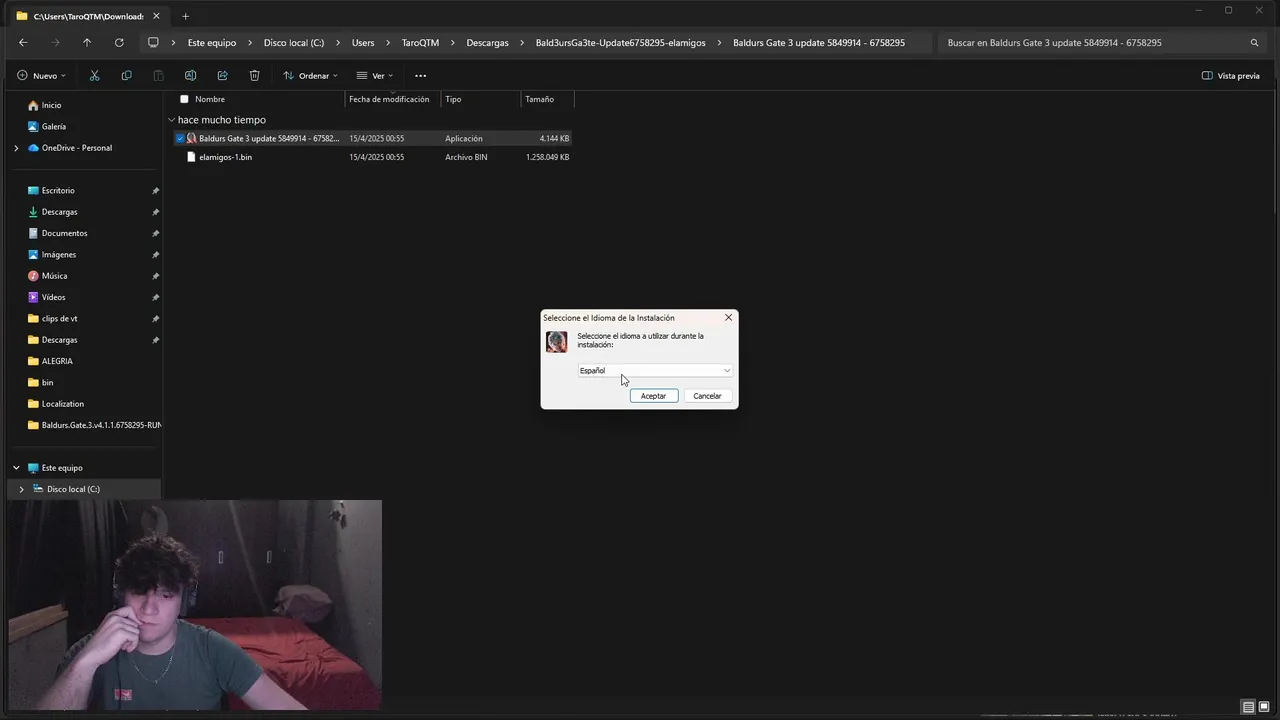
Task: Close the language selection dialog
Action: tap(728, 317)
